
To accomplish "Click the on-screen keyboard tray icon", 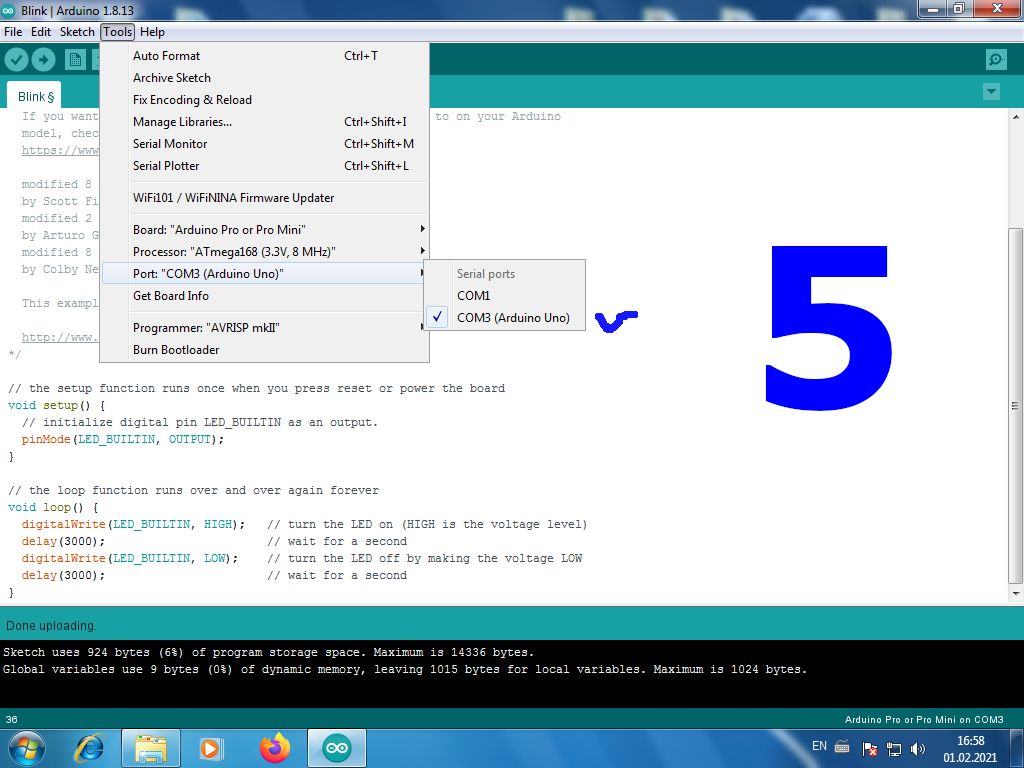I will (x=842, y=747).
